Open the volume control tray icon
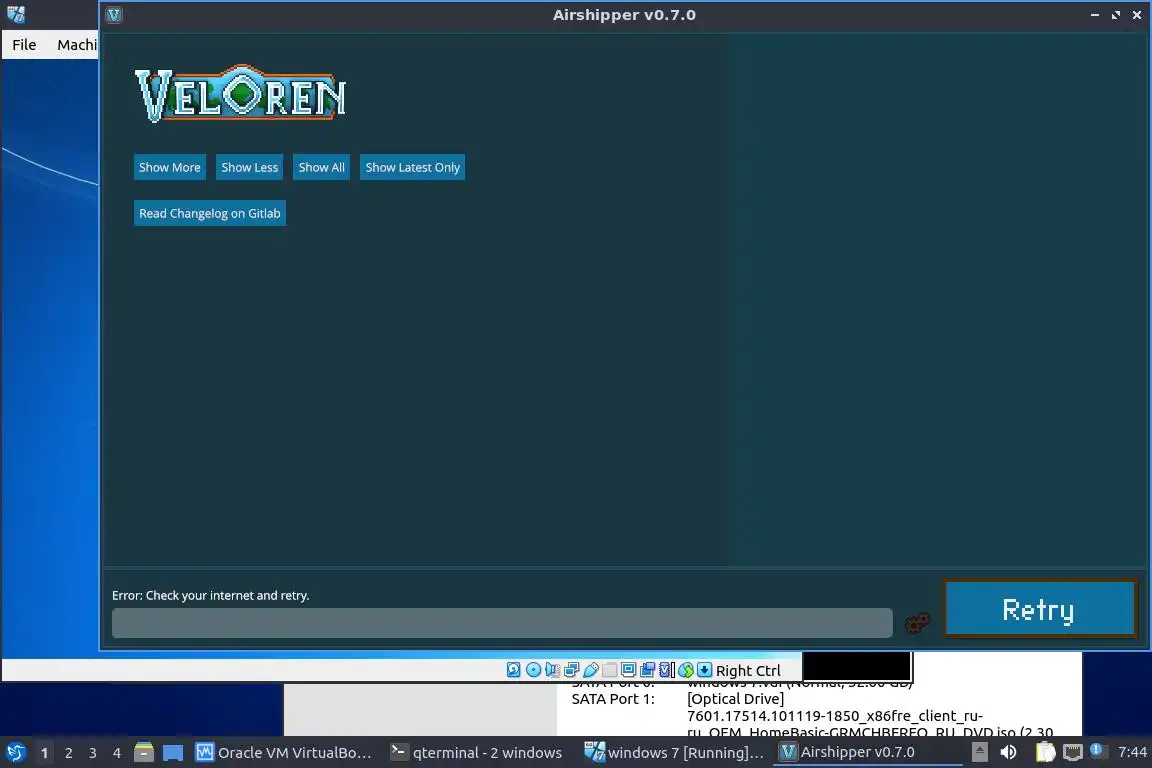Image resolution: width=1152 pixels, height=768 pixels. [1009, 752]
